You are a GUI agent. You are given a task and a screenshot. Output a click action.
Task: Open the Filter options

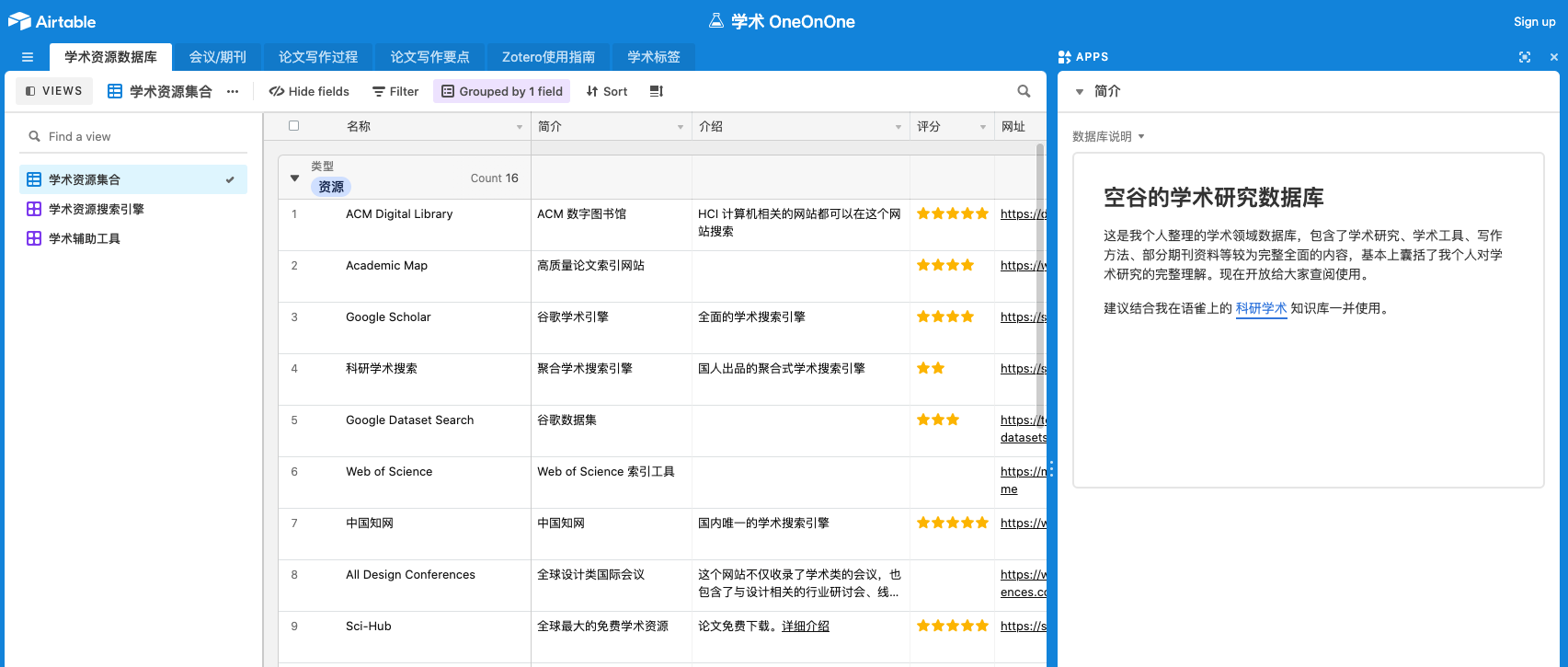[x=395, y=91]
